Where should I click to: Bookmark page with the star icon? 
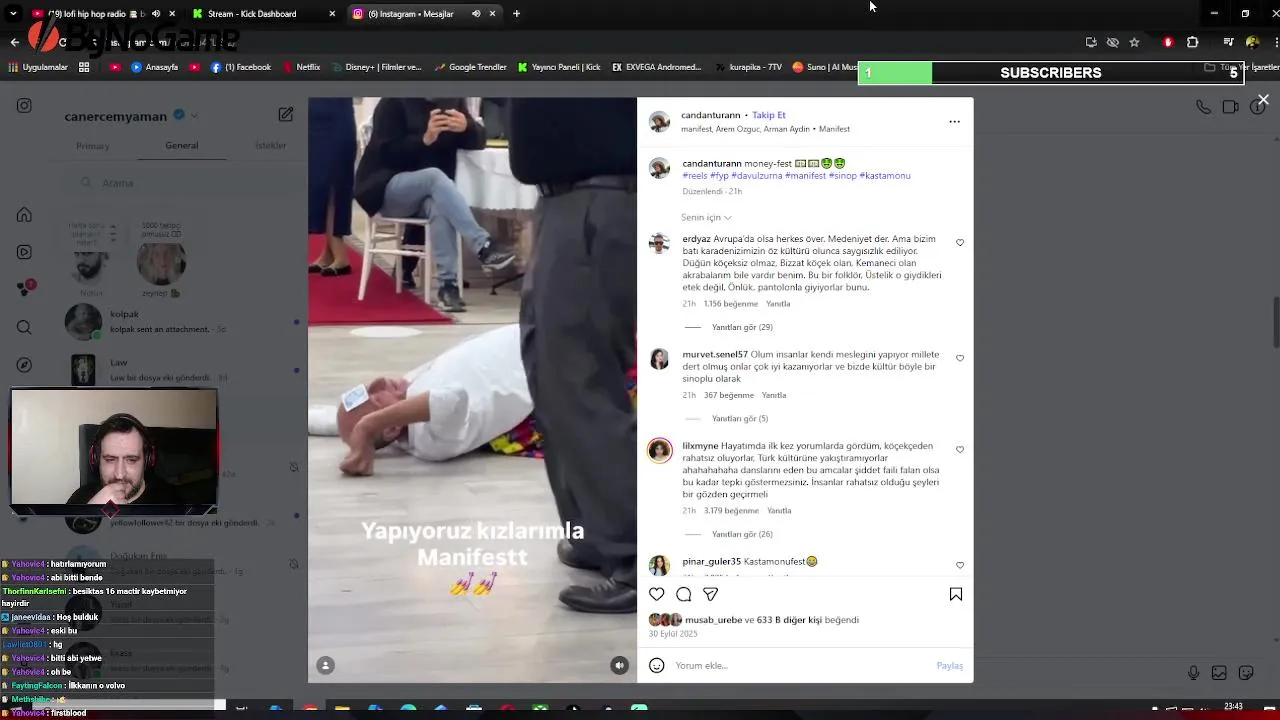coord(1134,42)
